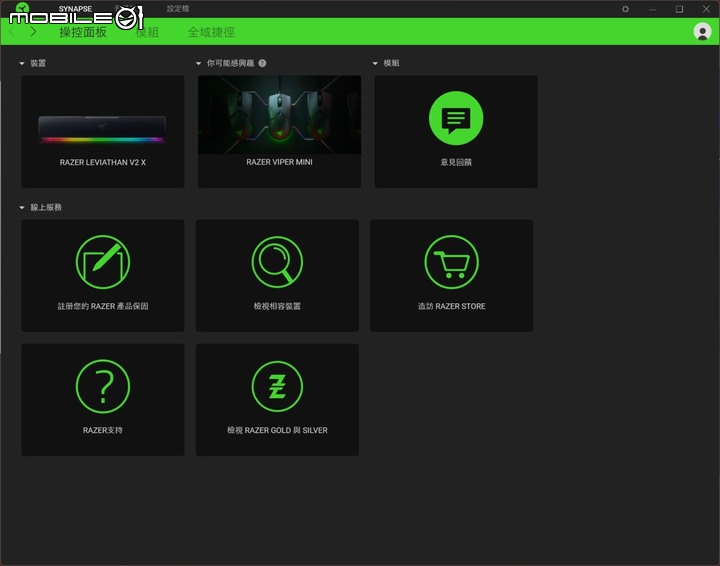This screenshot has height=566, width=720.
Task: Close the Synapse window
Action: click(706, 9)
